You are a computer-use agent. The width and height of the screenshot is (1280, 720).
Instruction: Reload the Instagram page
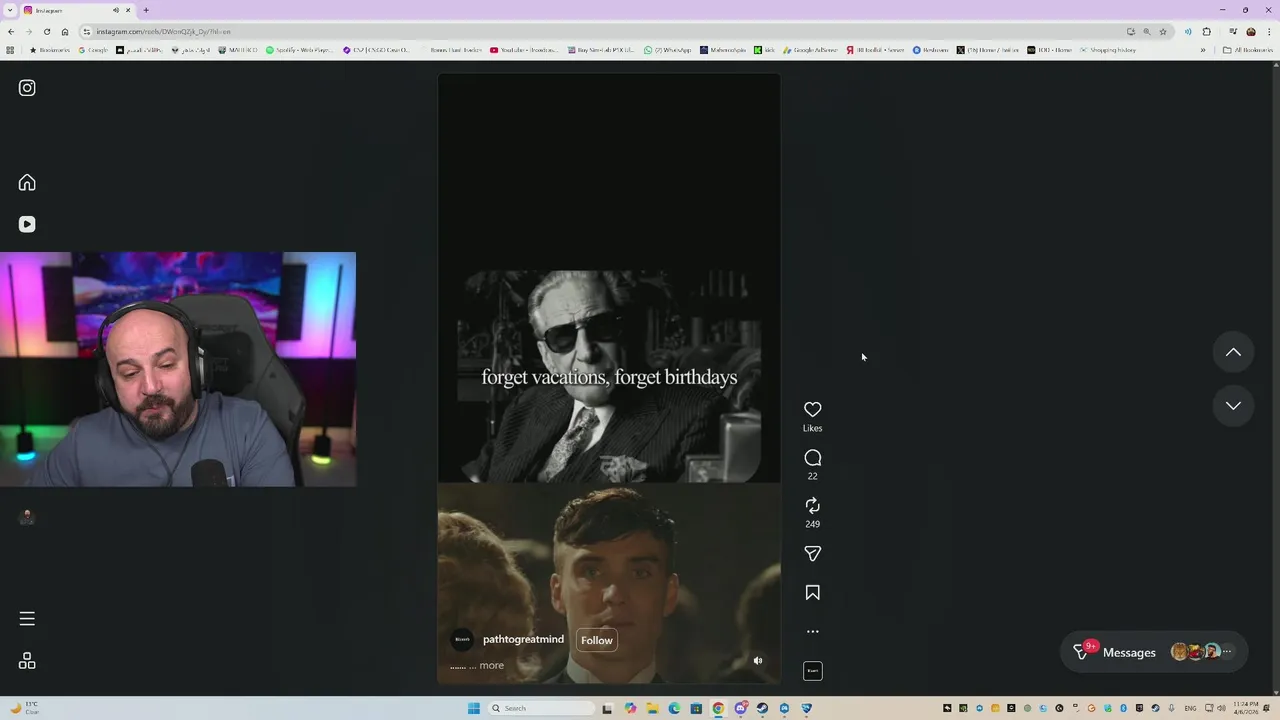(x=47, y=31)
